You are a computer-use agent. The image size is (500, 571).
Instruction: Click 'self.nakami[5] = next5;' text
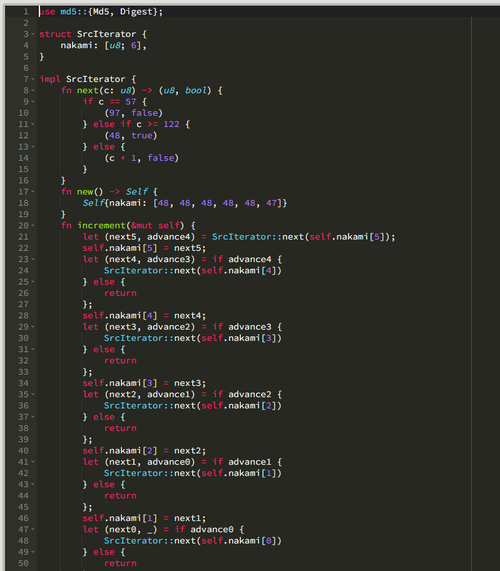(x=144, y=248)
